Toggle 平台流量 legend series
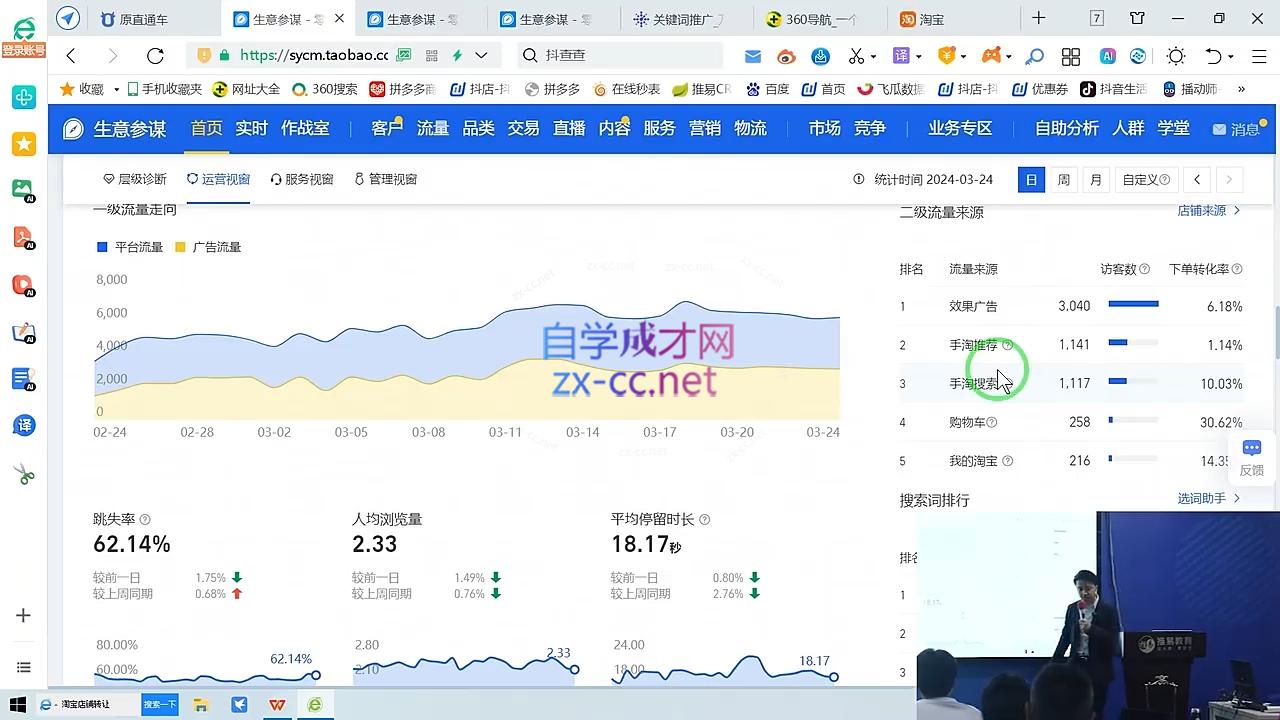Screen dimensions: 1280x720 click(130, 247)
